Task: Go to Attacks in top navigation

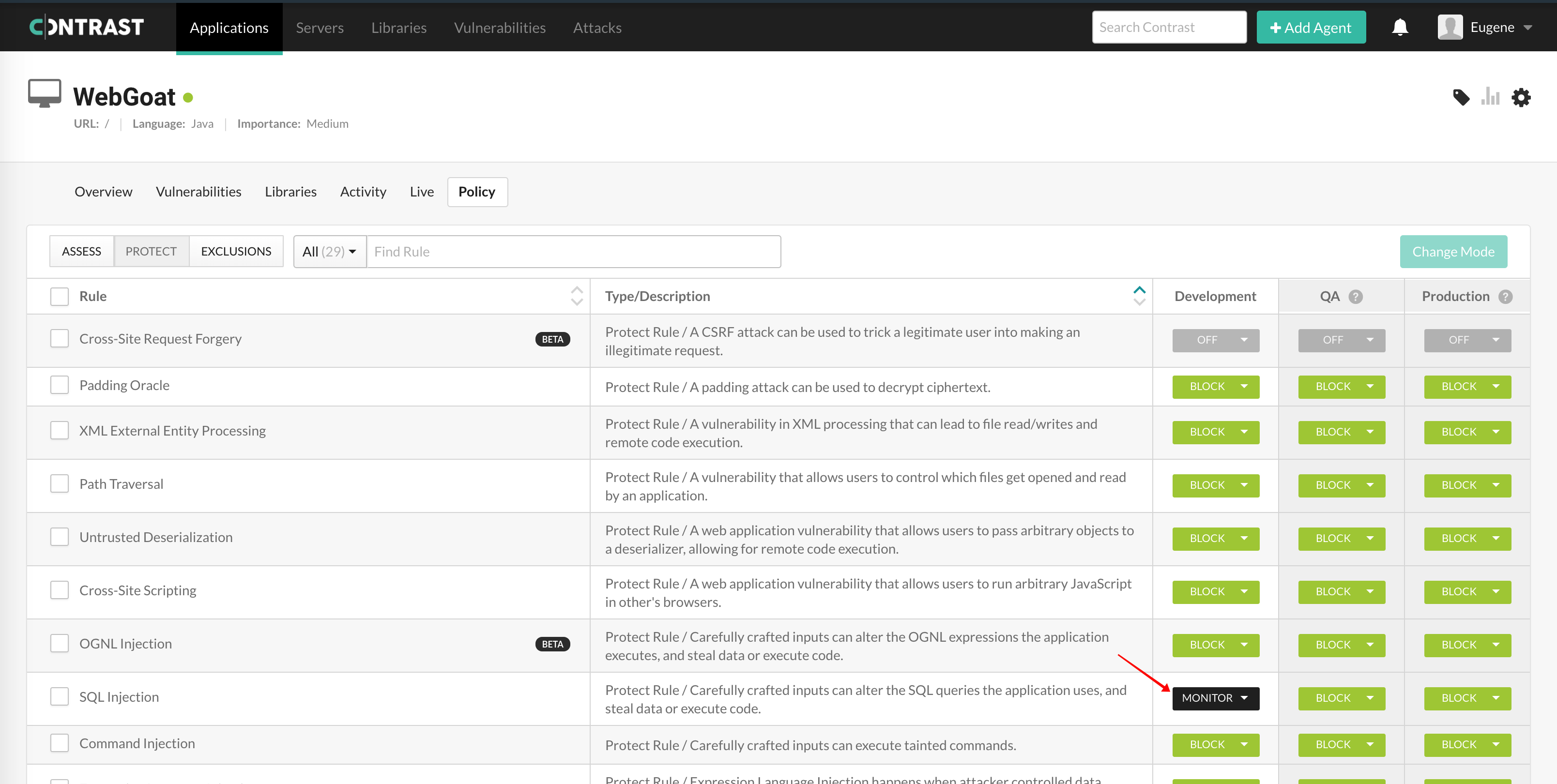Action: click(597, 28)
